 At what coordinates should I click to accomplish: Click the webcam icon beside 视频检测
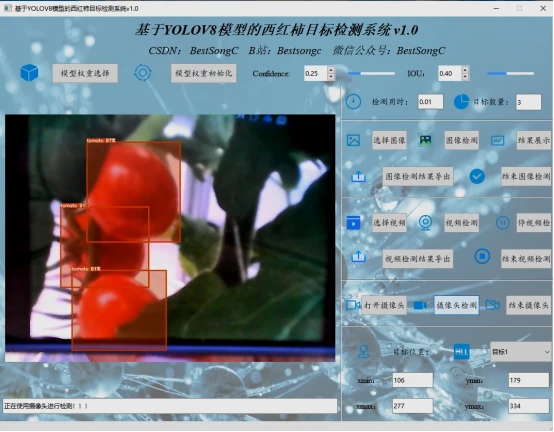425,223
